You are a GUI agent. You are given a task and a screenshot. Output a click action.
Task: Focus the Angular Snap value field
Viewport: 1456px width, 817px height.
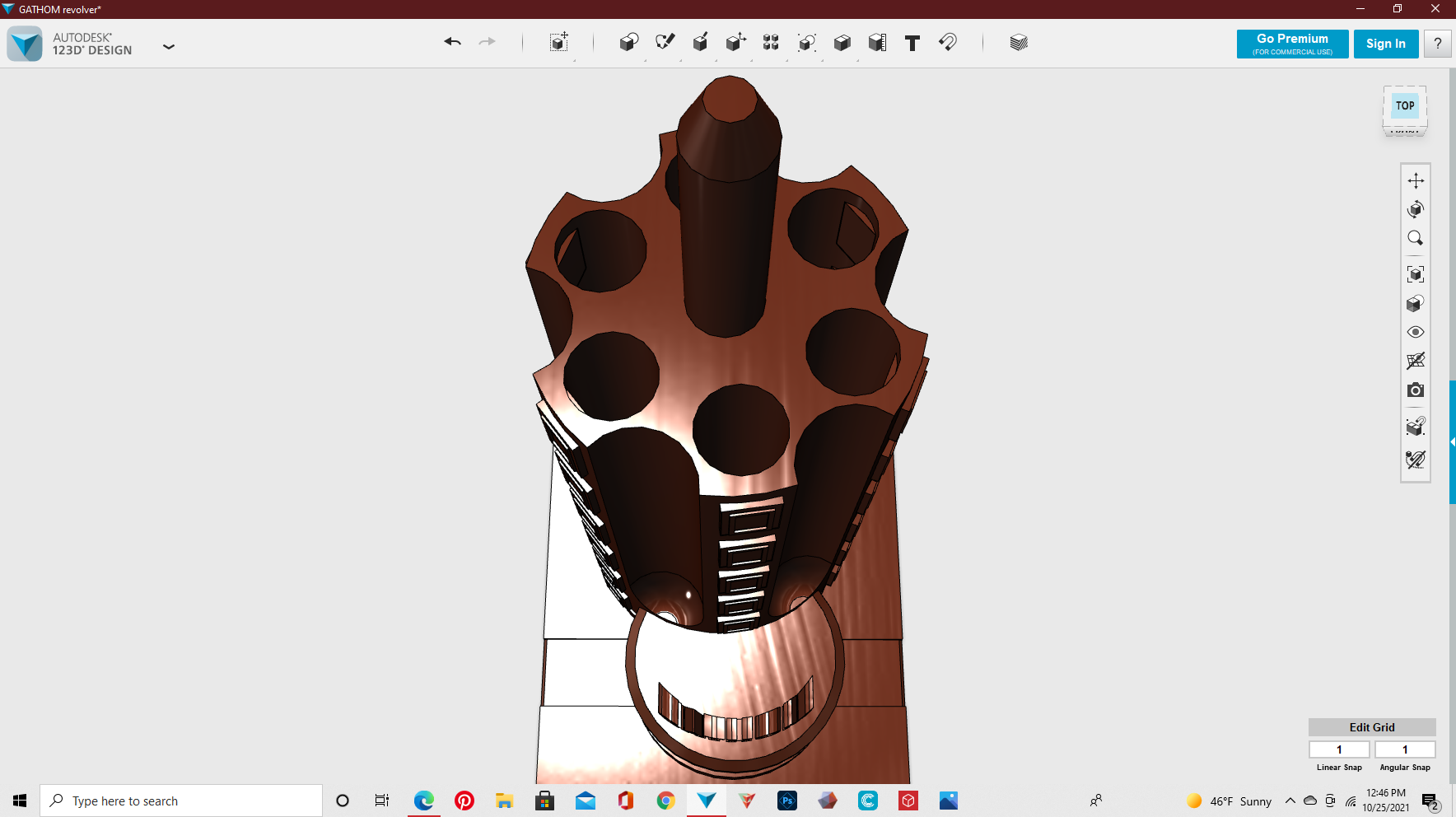[1405, 749]
